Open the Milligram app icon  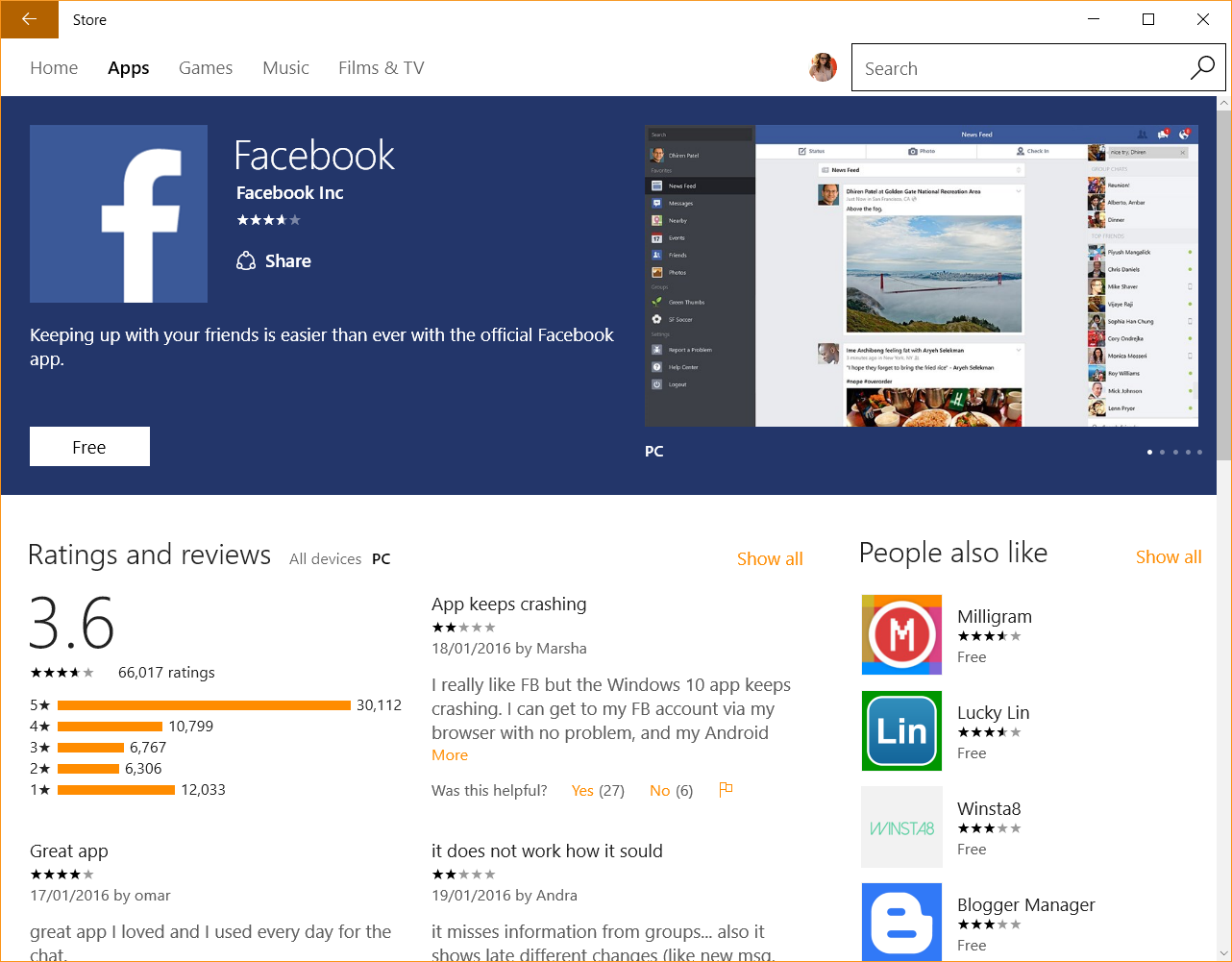pyautogui.click(x=901, y=634)
